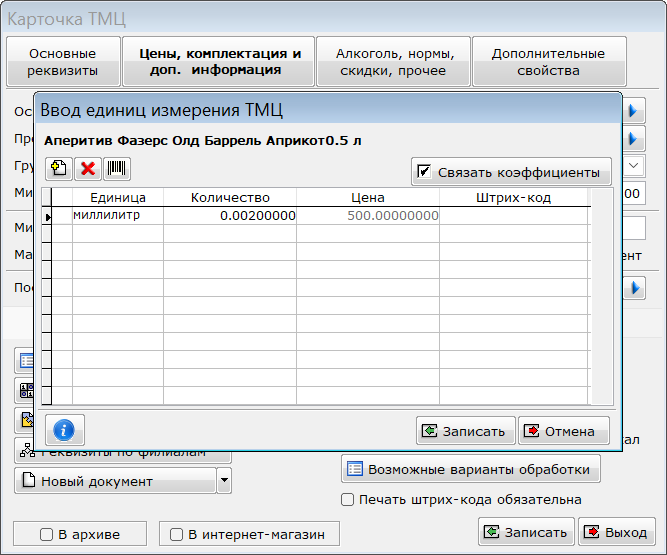Select the Количество cell with 0.00200000
The image size is (667, 555).
(x=230, y=216)
